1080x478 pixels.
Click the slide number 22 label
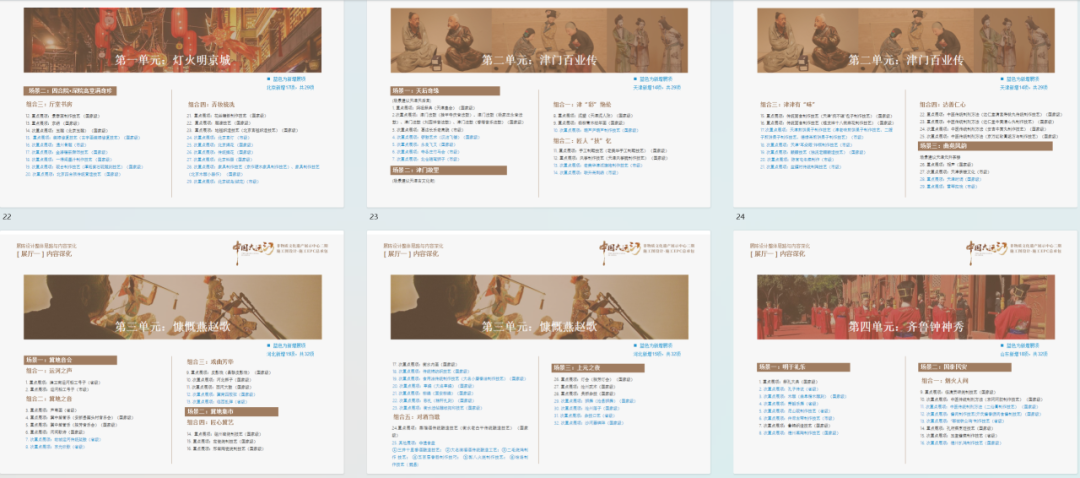pyautogui.click(x=7, y=217)
